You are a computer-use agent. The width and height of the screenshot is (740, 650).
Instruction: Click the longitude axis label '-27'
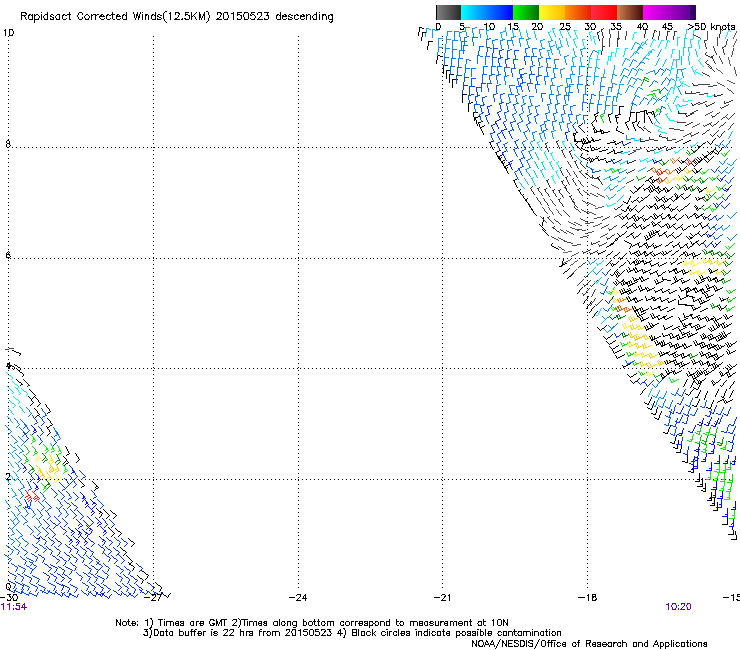[153, 598]
